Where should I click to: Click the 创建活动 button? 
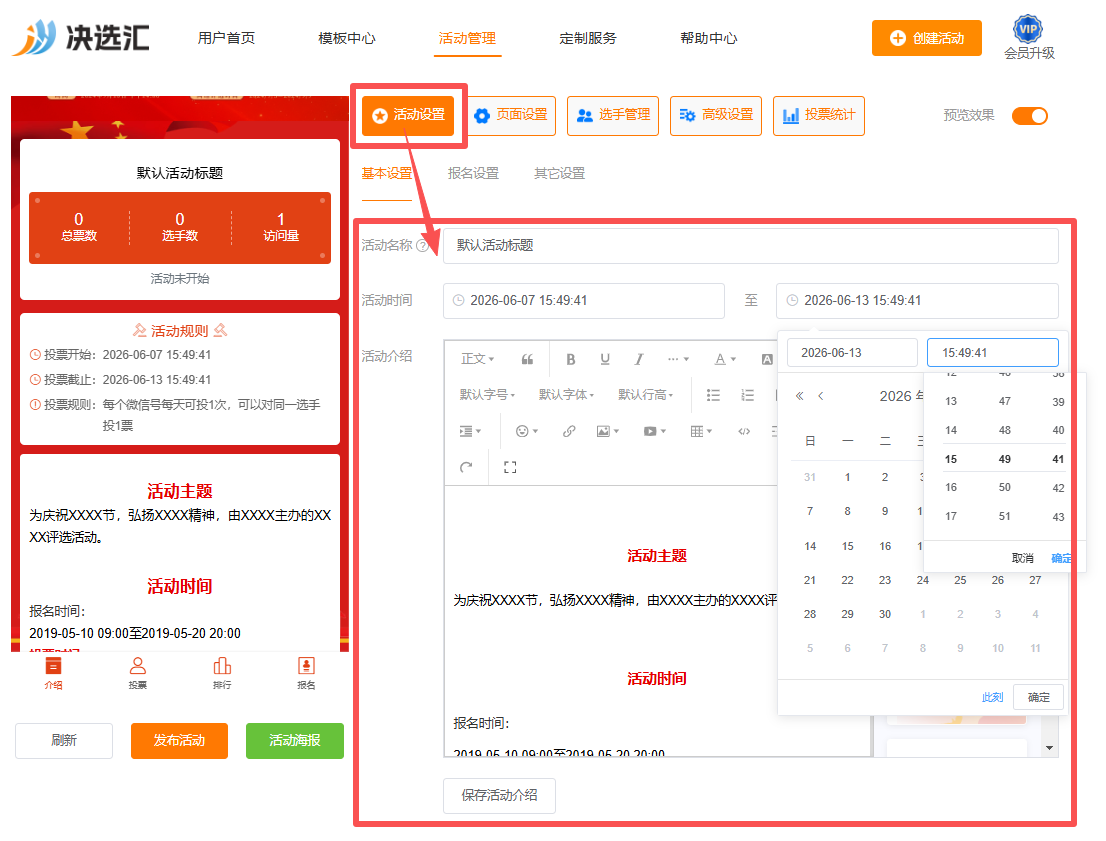927,38
